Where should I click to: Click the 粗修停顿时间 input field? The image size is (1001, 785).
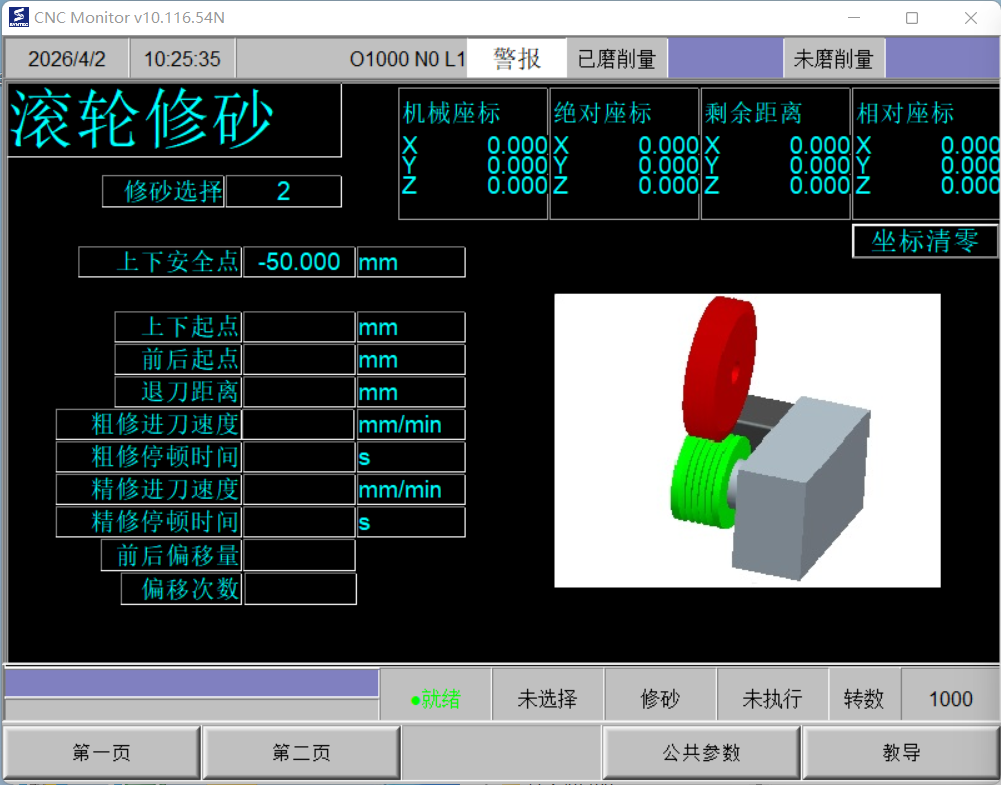click(x=299, y=457)
